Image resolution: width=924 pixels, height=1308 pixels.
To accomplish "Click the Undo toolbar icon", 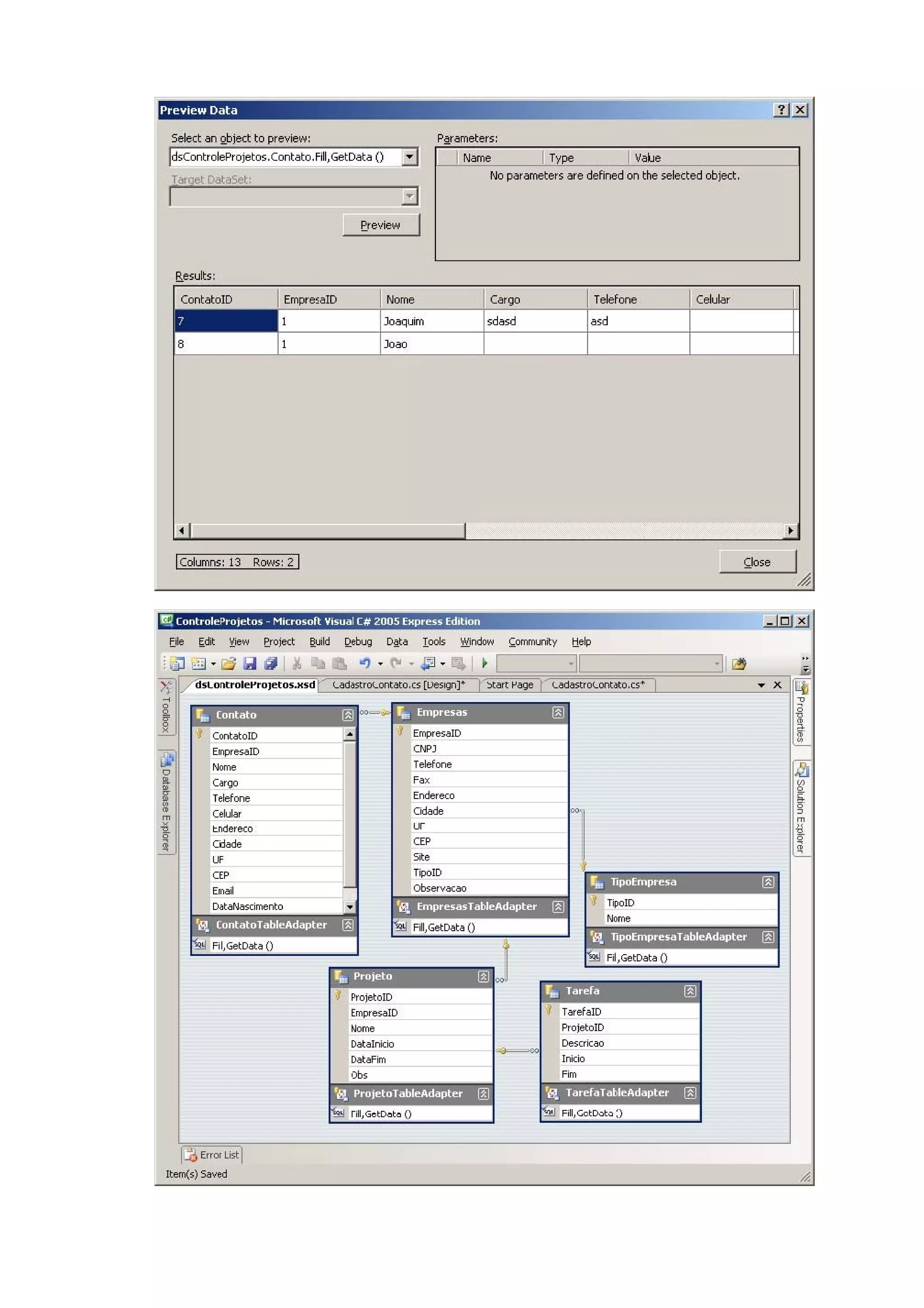I will click(x=365, y=663).
